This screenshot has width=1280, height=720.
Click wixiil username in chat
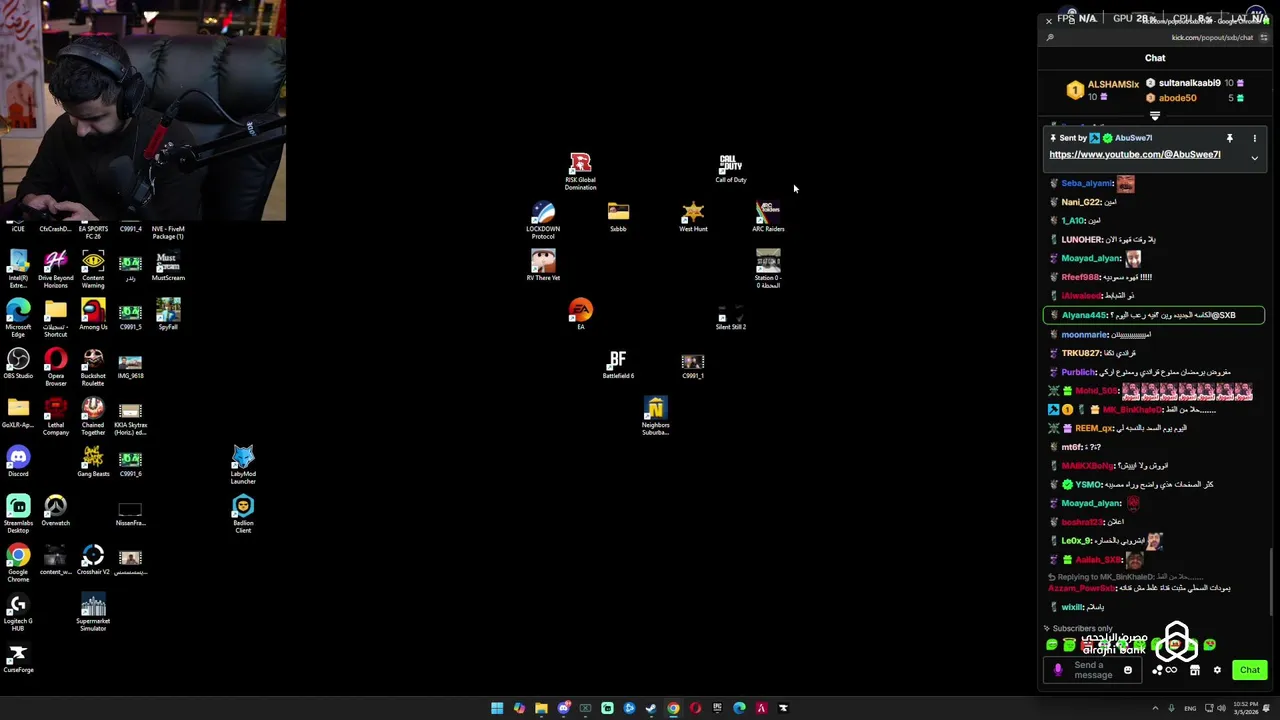point(1072,607)
